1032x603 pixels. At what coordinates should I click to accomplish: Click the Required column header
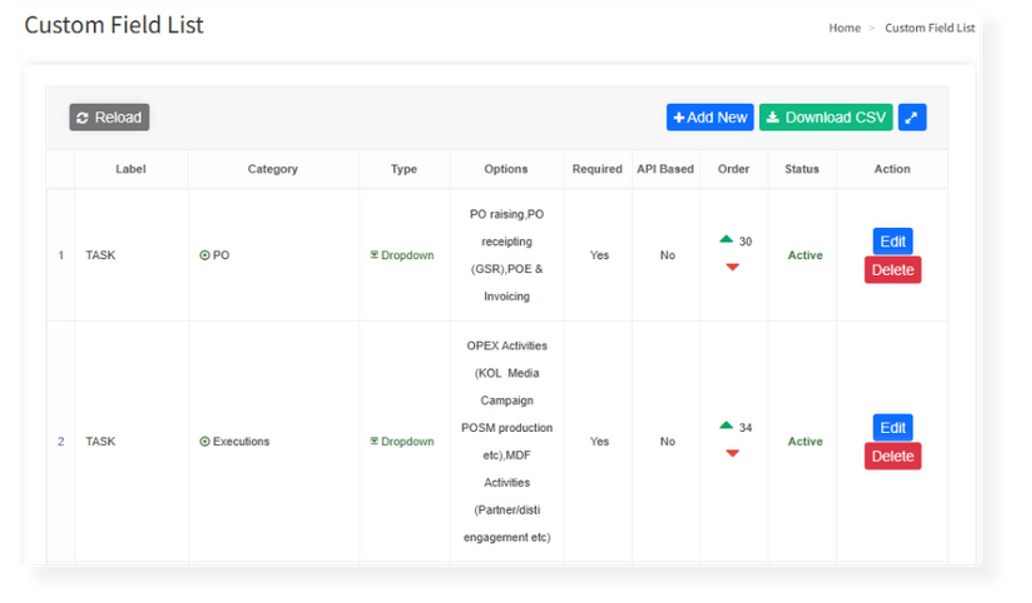point(597,169)
